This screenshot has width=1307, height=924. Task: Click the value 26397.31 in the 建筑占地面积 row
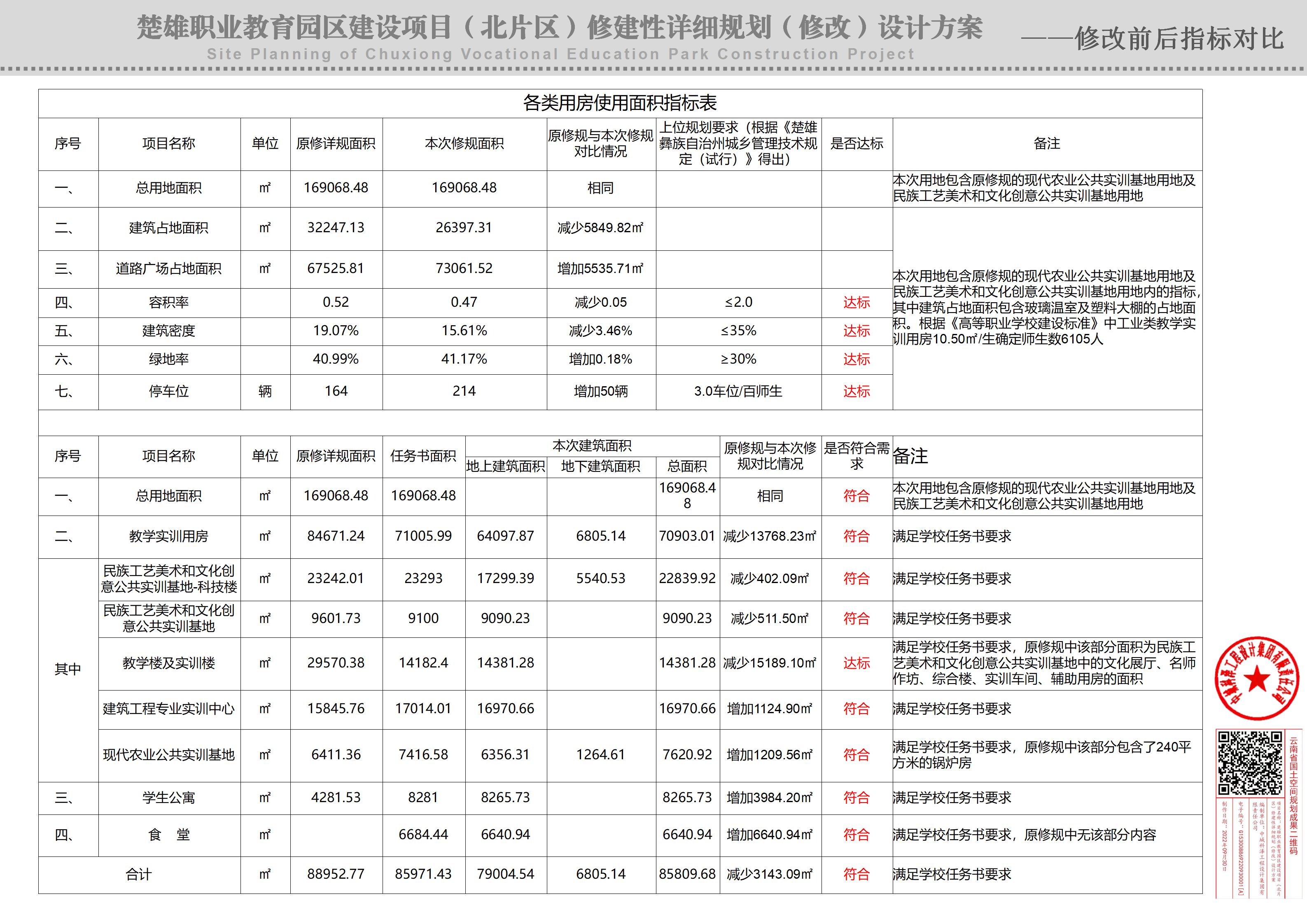point(464,228)
